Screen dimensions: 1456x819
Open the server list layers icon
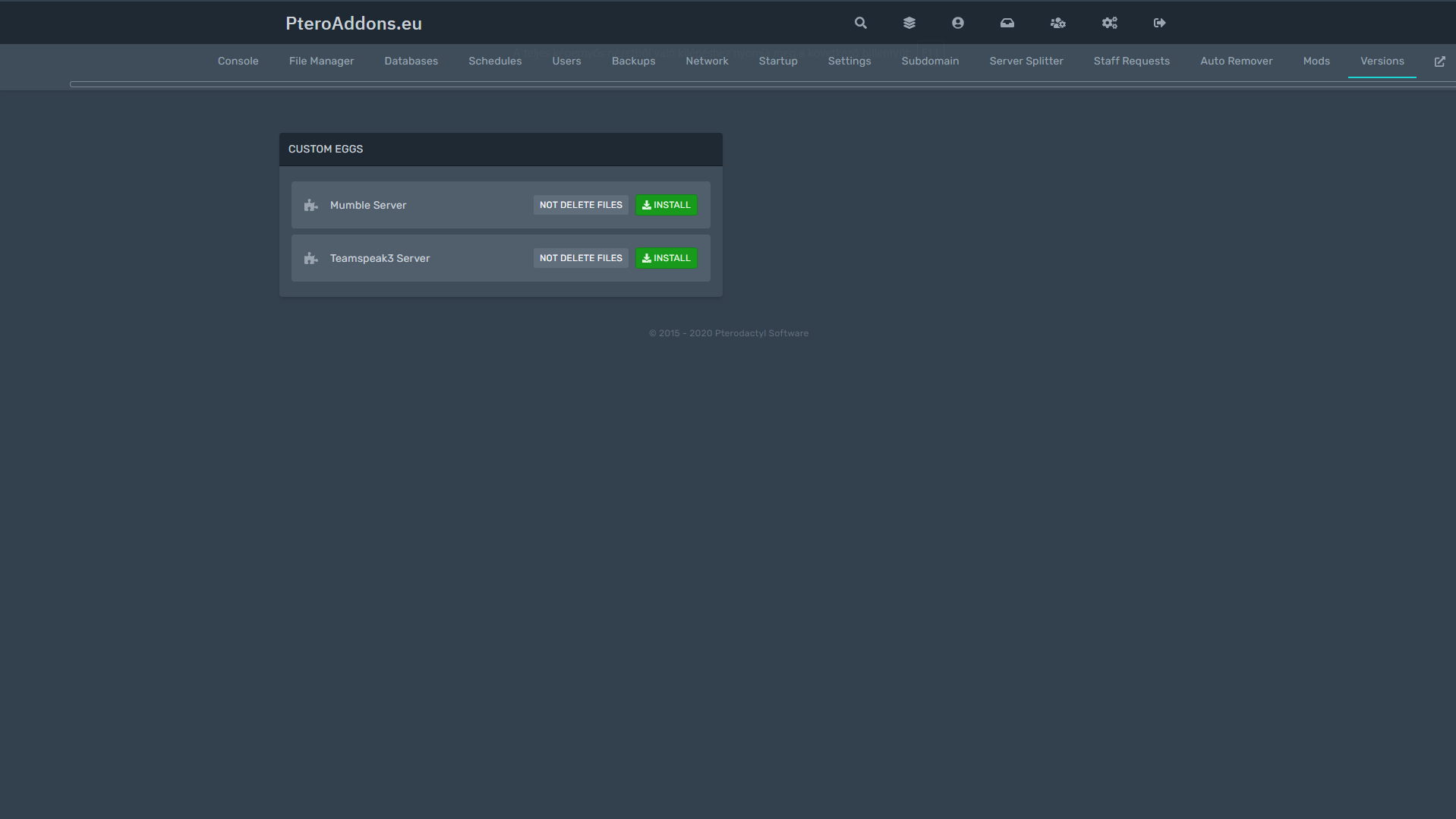[909, 23]
